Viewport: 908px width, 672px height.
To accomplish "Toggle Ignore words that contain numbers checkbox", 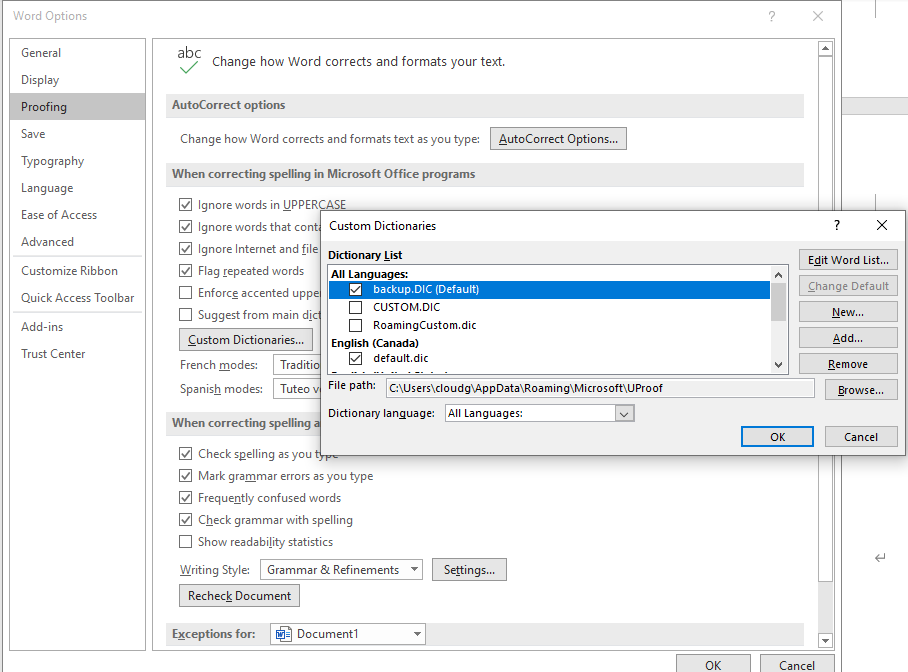I will [185, 227].
